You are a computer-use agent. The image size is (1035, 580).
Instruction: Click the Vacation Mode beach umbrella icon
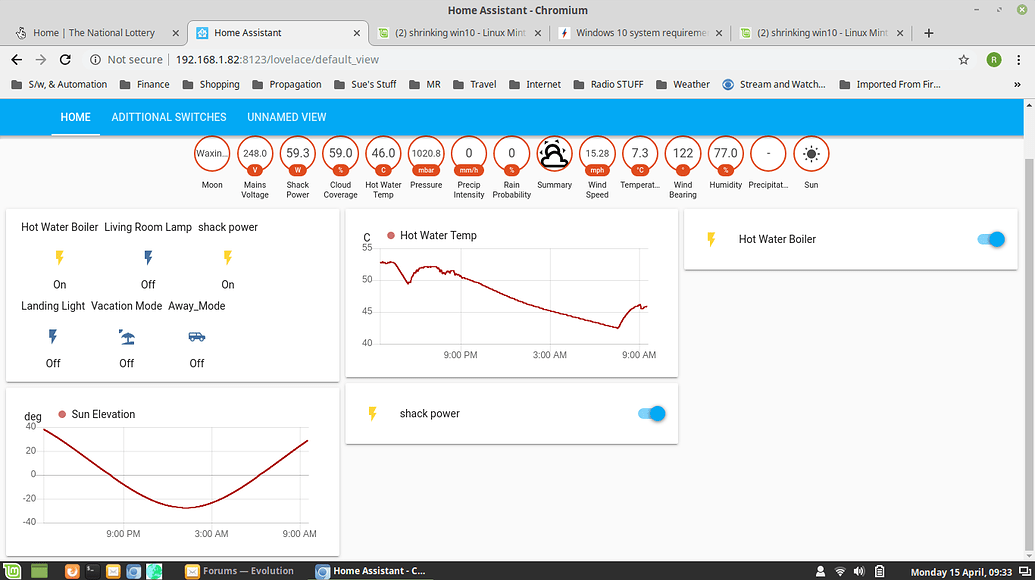click(127, 337)
